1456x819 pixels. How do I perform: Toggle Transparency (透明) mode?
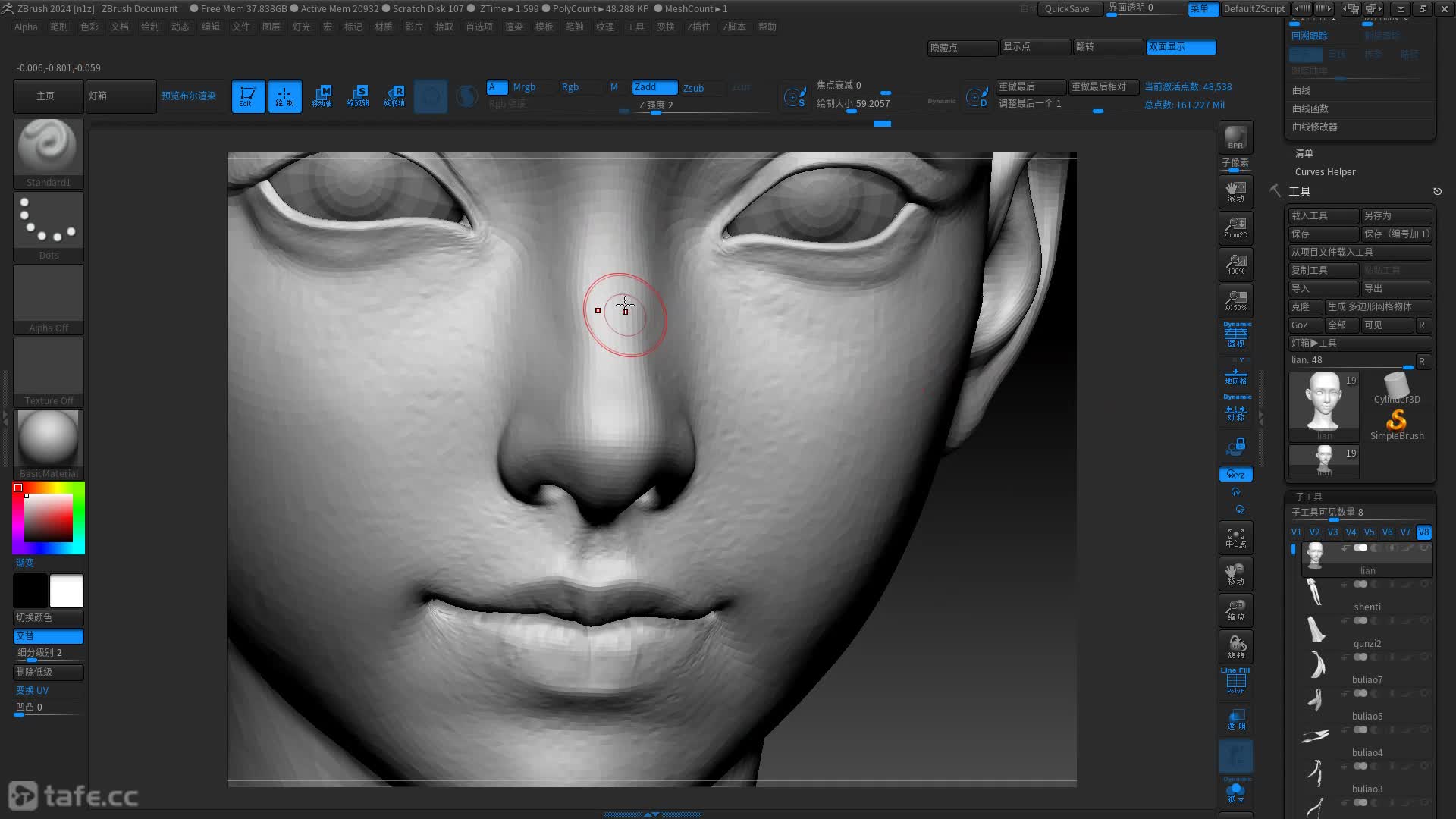(x=1235, y=720)
